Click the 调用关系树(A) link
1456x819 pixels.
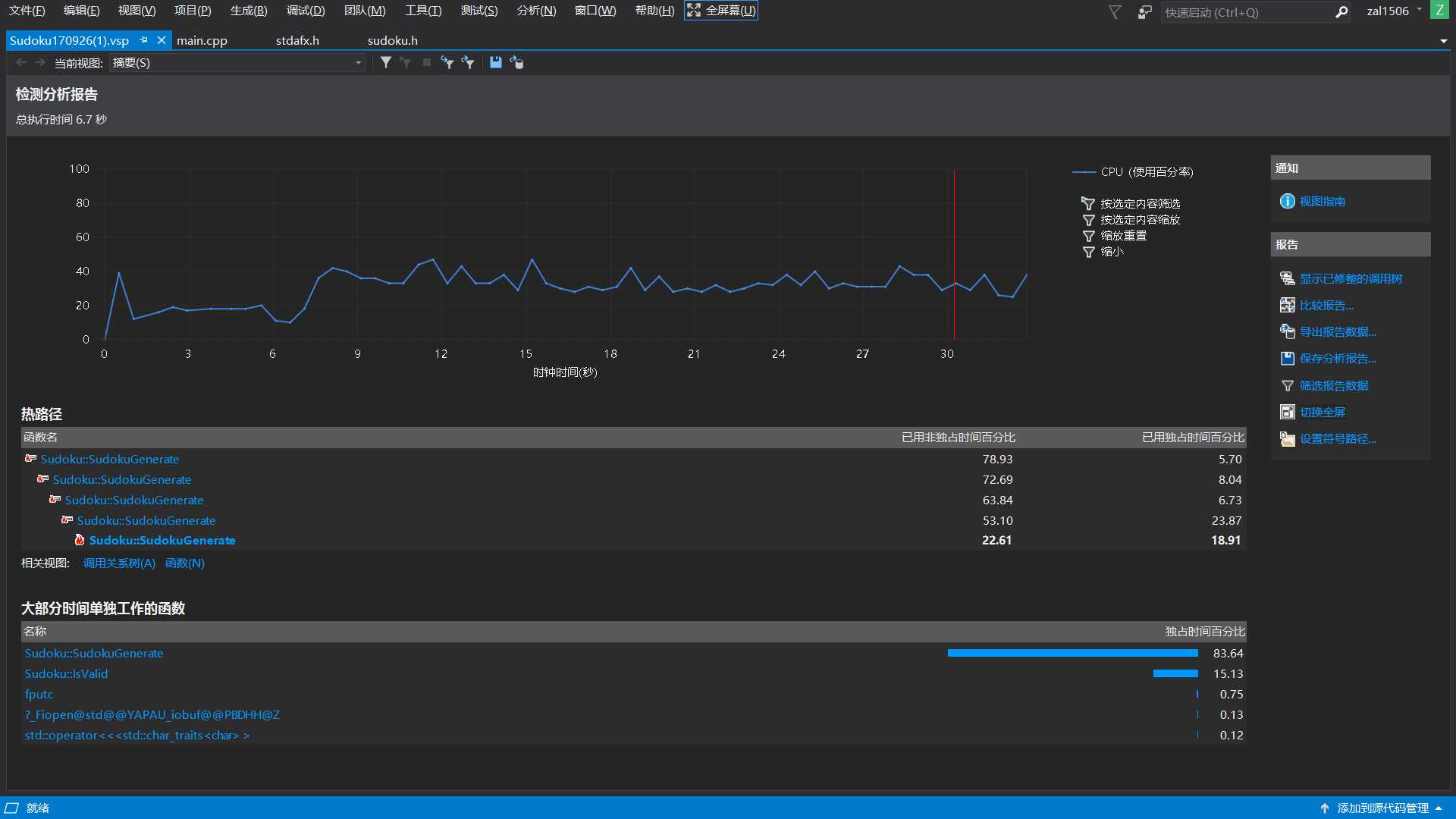(119, 563)
